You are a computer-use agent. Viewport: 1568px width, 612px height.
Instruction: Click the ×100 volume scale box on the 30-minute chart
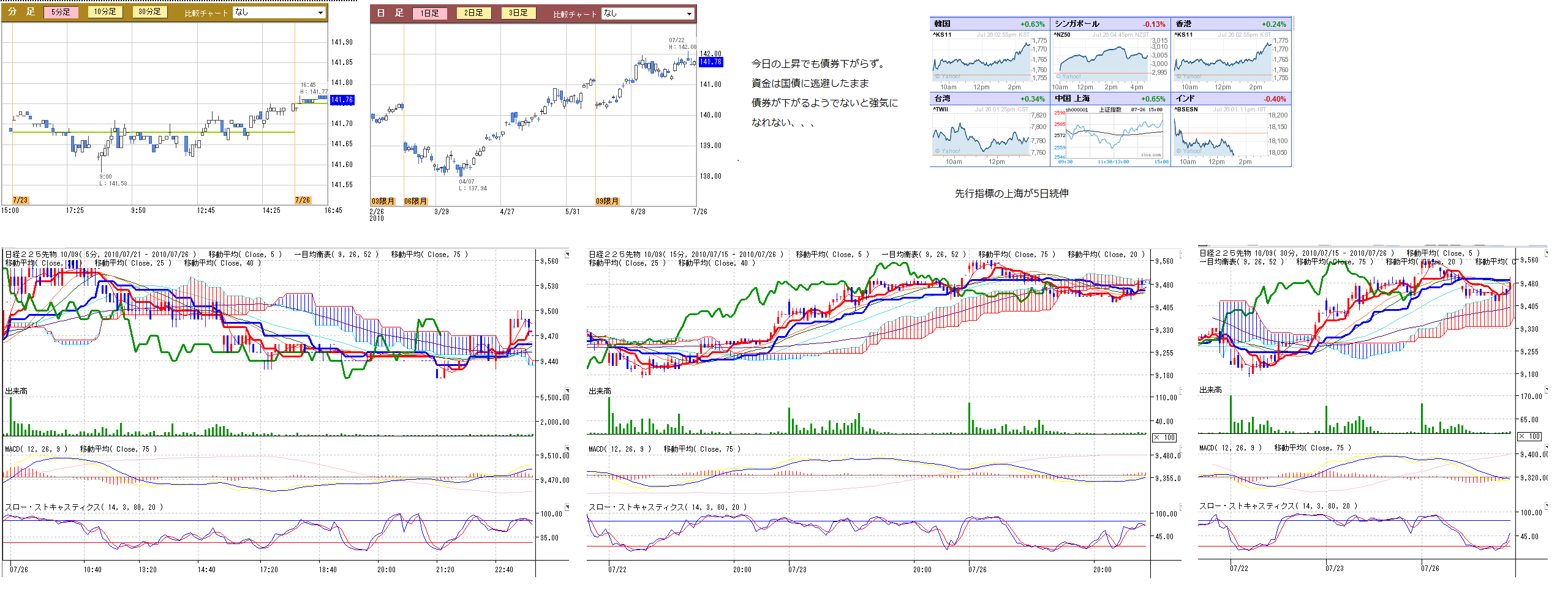(1529, 436)
